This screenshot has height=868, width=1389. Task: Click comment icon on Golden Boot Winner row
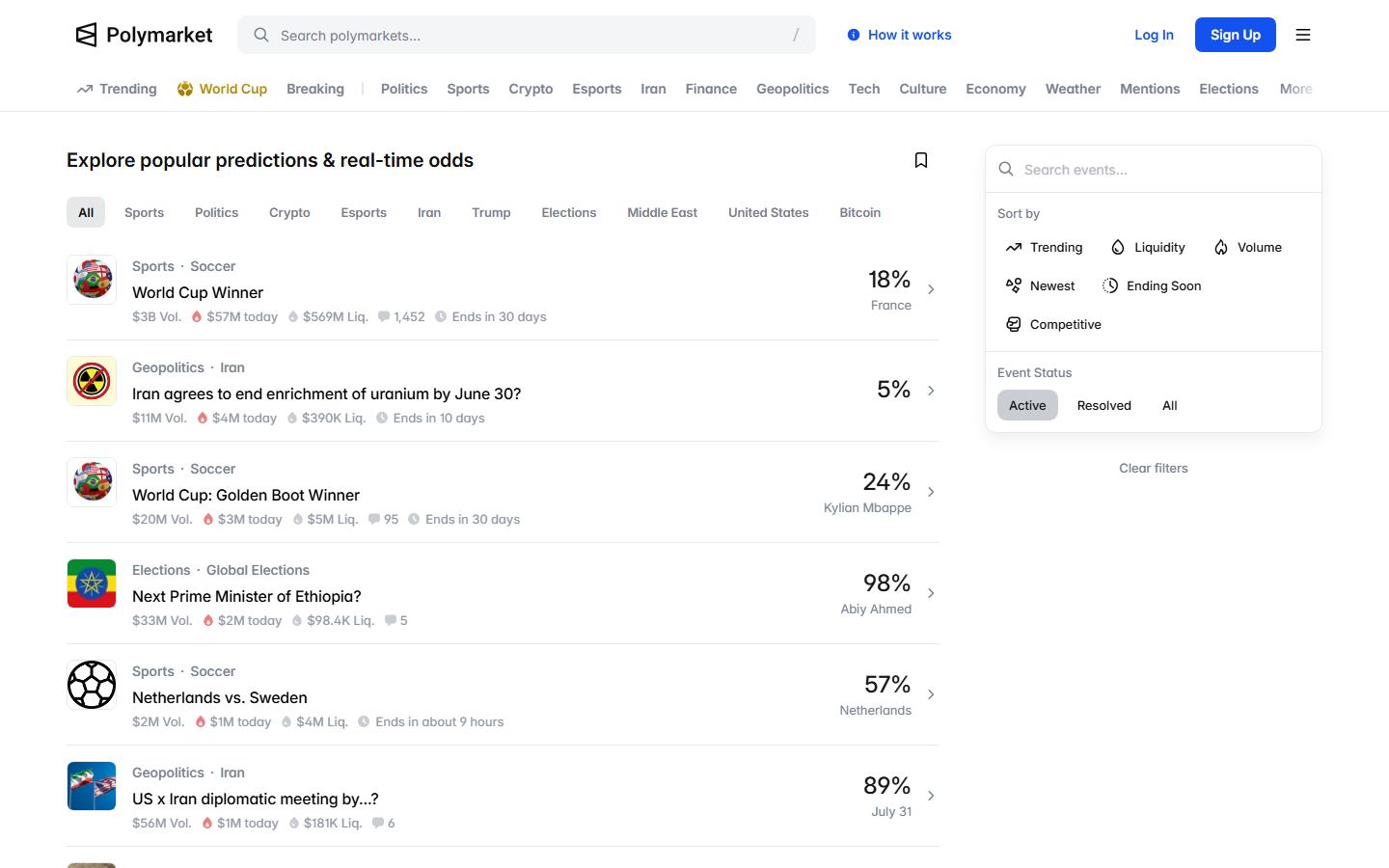pos(374,519)
